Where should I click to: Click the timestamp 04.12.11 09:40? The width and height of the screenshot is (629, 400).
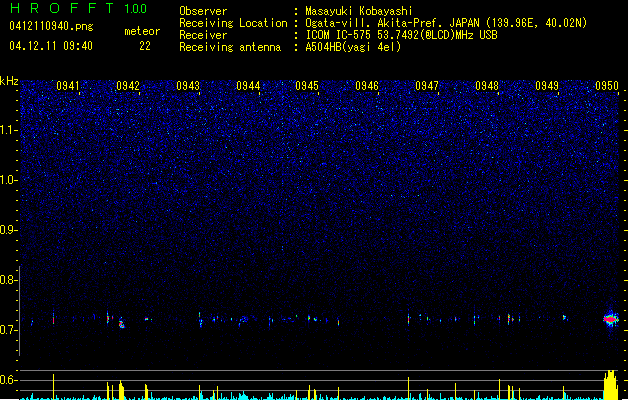(51, 46)
